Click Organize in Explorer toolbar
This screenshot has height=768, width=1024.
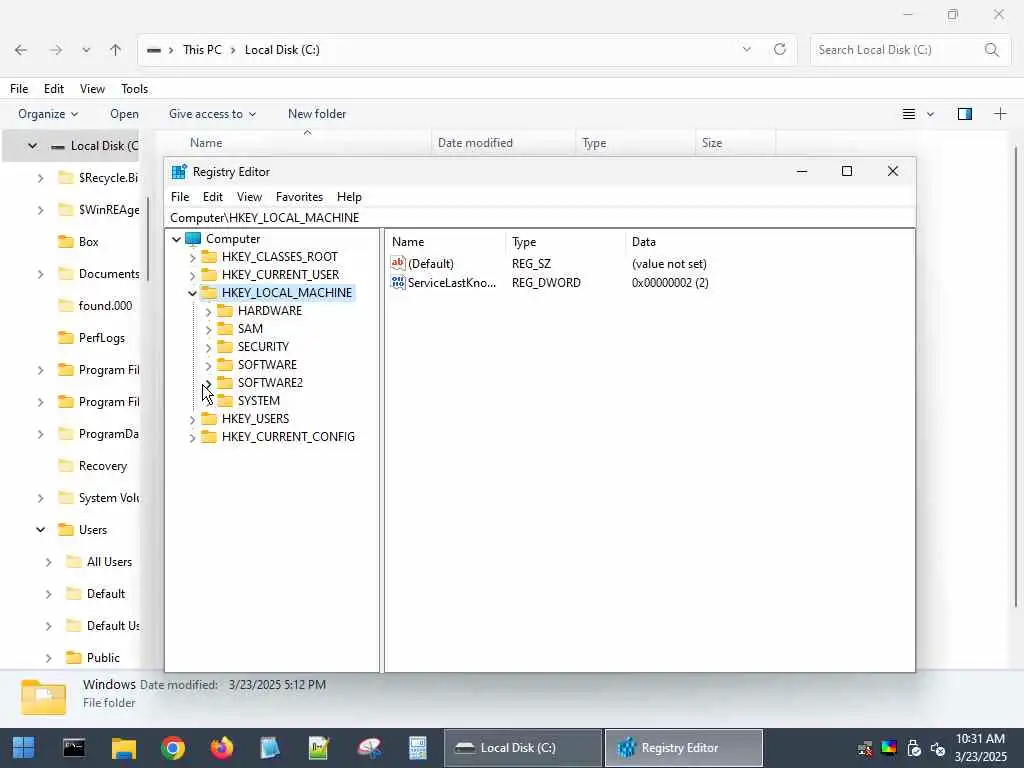pyautogui.click(x=48, y=114)
